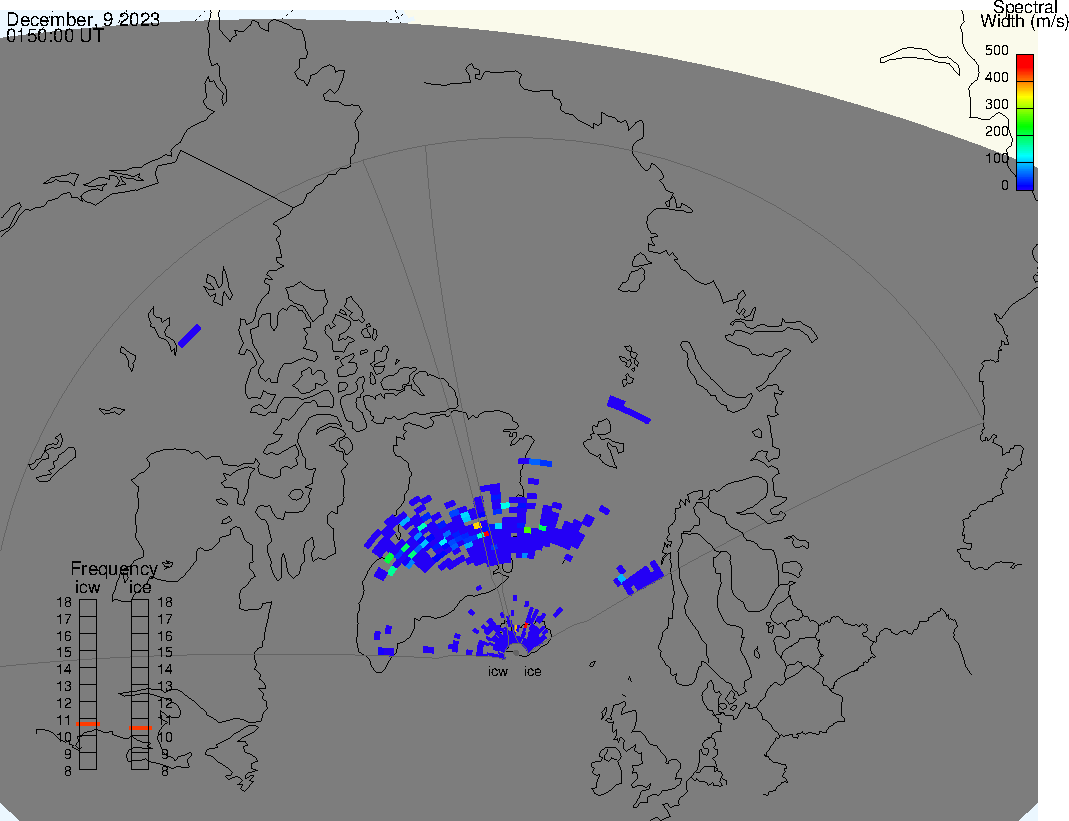1069x821 pixels.
Task: Select the 400 label on the color scale
Action: pyautogui.click(x=996, y=77)
